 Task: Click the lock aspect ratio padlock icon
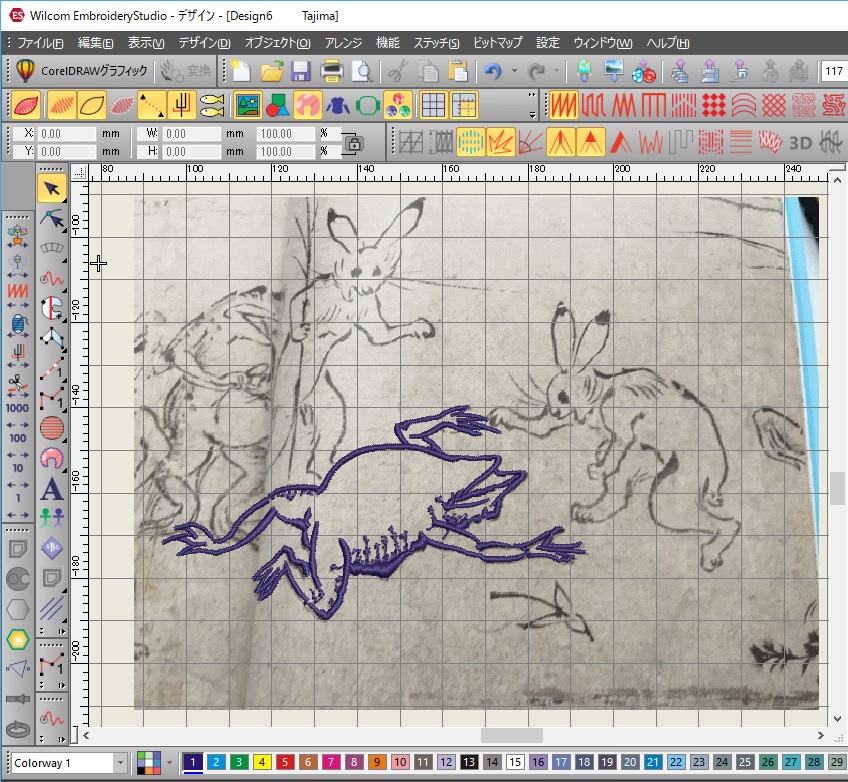[x=354, y=143]
